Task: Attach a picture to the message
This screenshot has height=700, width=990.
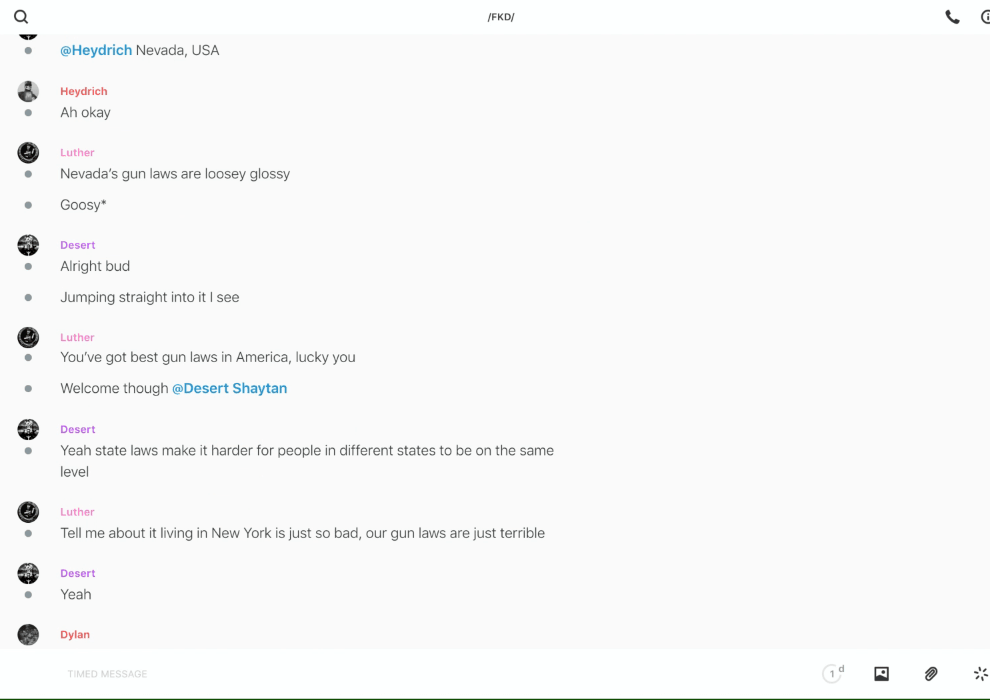Action: [881, 674]
